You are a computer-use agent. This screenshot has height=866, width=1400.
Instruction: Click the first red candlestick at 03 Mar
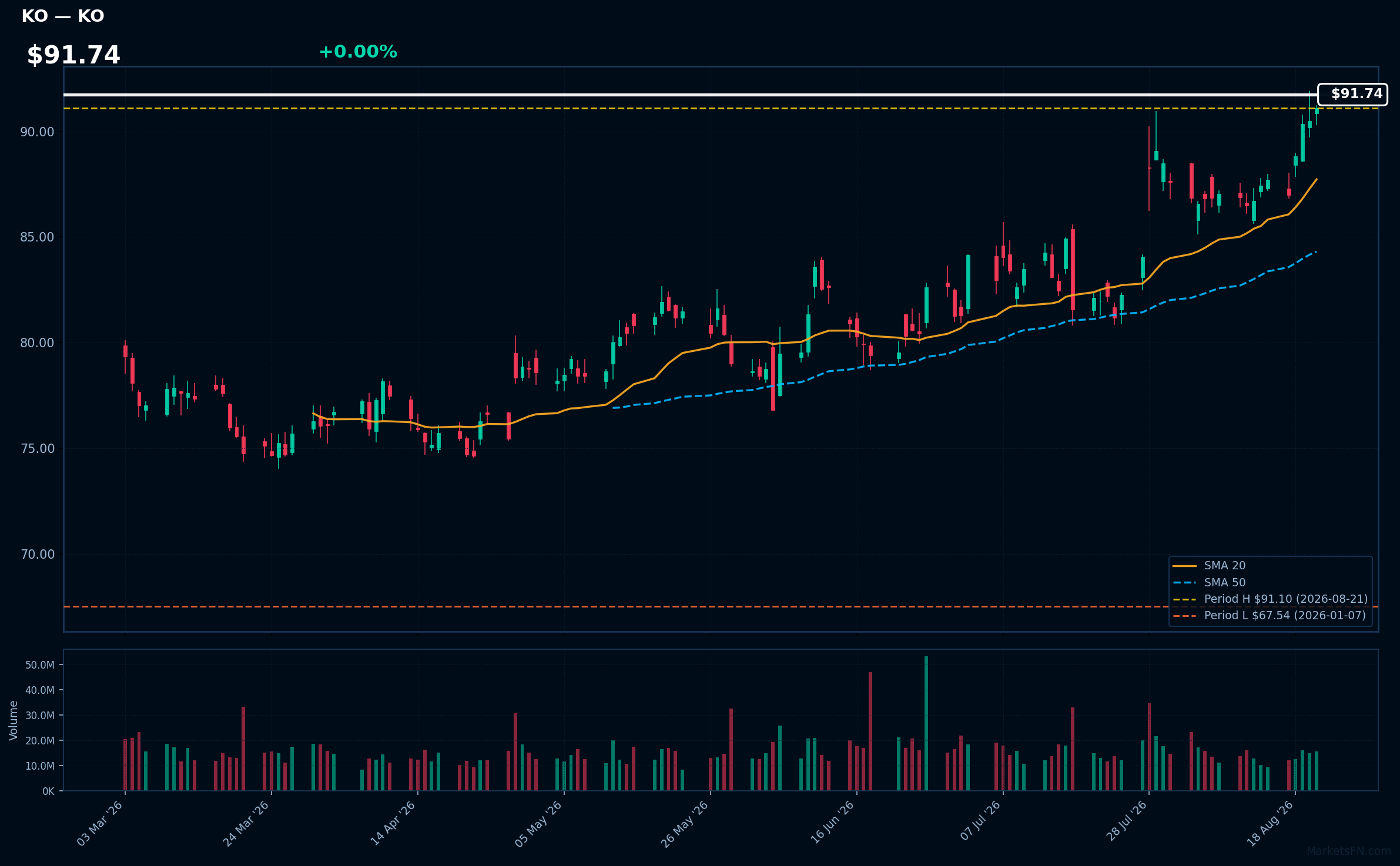coord(125,351)
